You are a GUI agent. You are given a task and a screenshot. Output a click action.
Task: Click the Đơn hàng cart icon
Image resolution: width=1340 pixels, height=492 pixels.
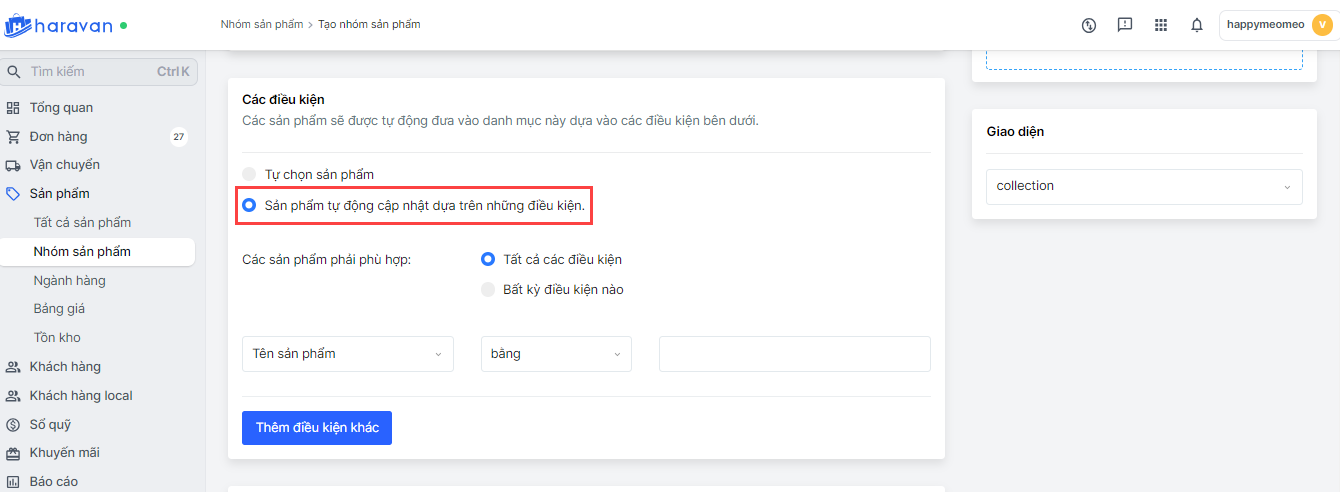13,137
